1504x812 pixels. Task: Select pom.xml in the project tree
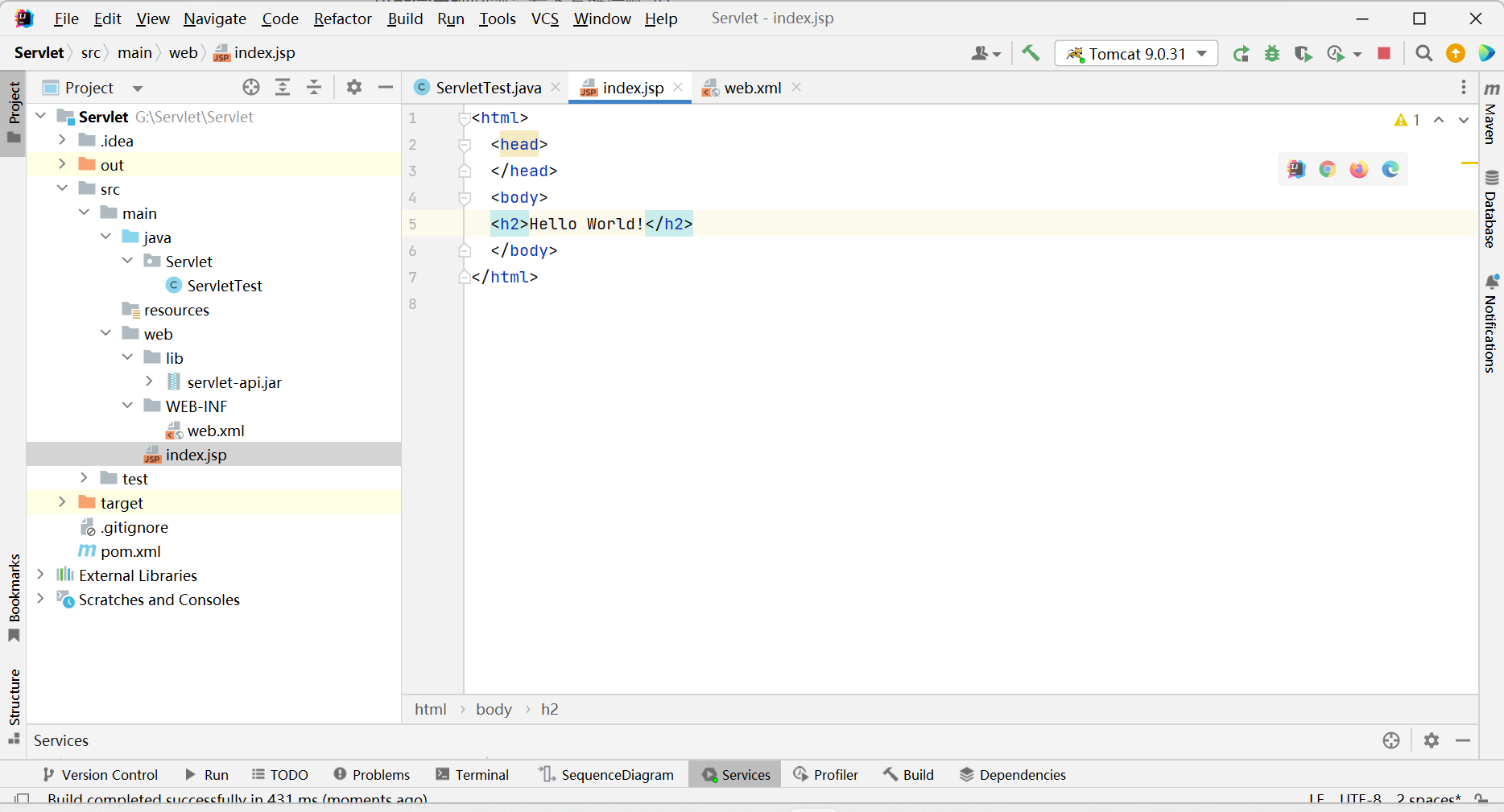pos(130,551)
